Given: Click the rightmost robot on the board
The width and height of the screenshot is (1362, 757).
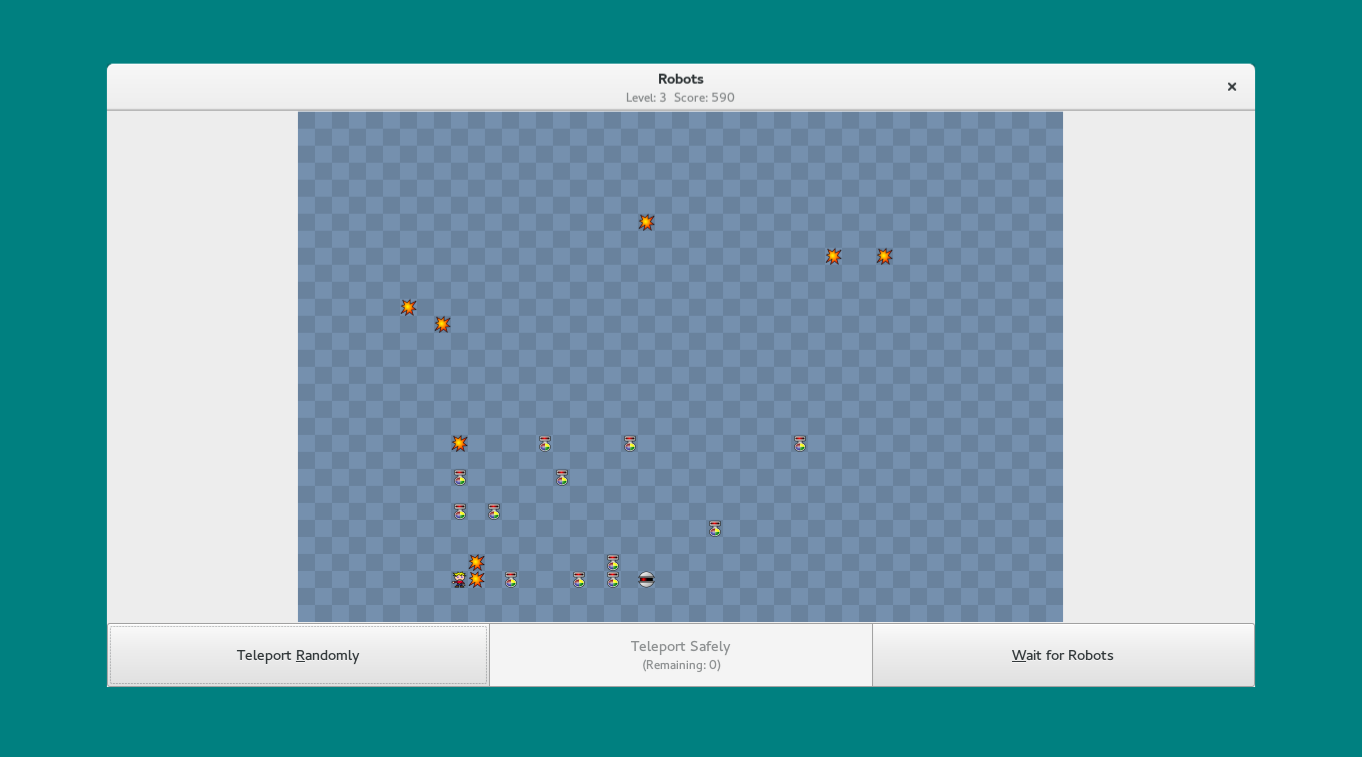Looking at the screenshot, I should click(x=799, y=443).
